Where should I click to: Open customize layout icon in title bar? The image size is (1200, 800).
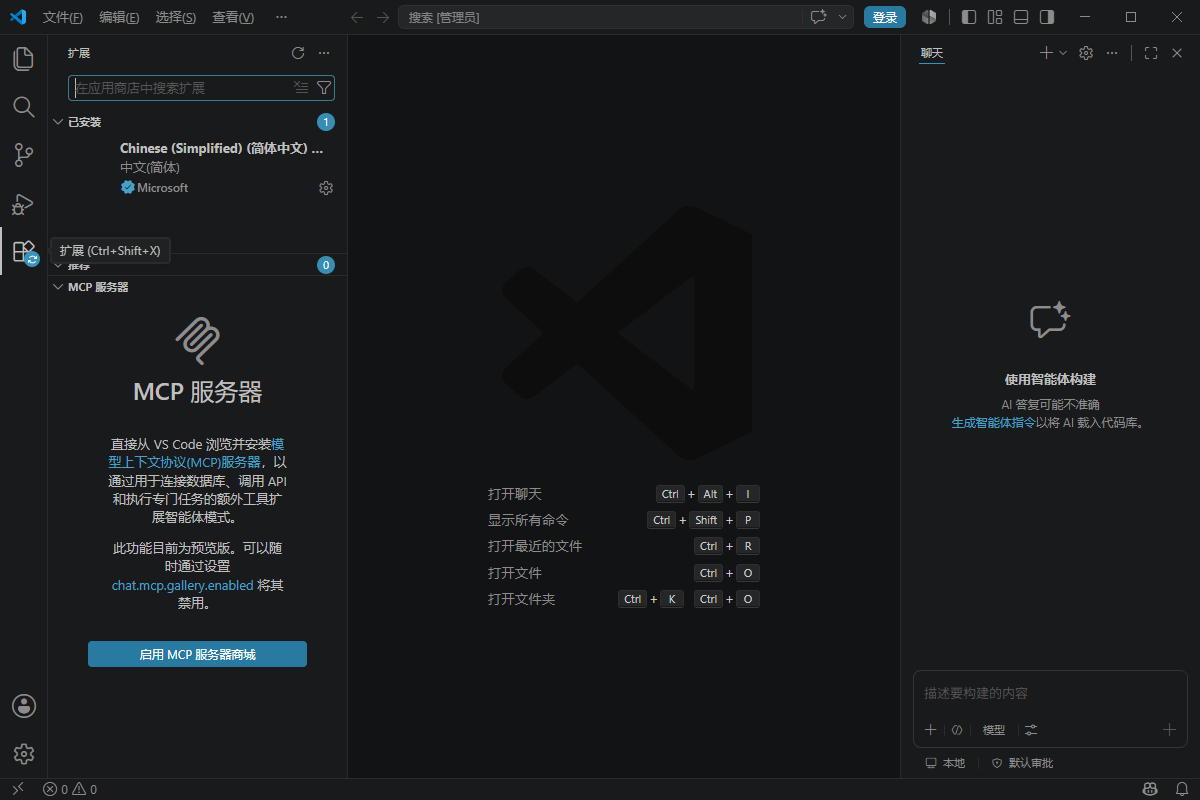995,17
